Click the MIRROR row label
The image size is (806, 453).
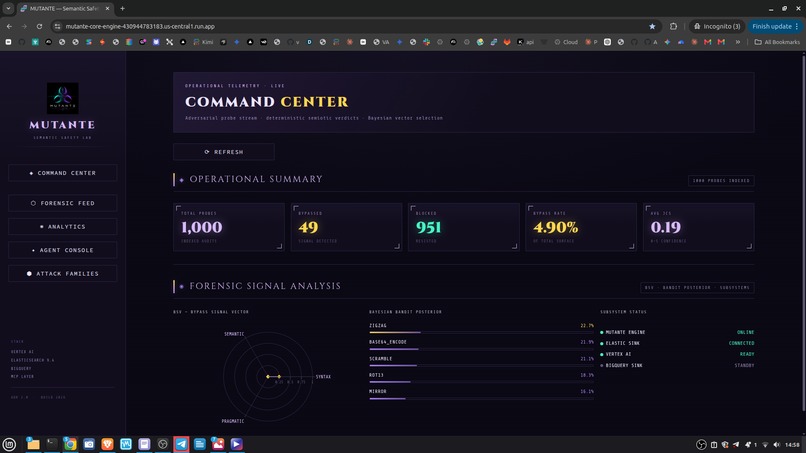[x=378, y=391]
